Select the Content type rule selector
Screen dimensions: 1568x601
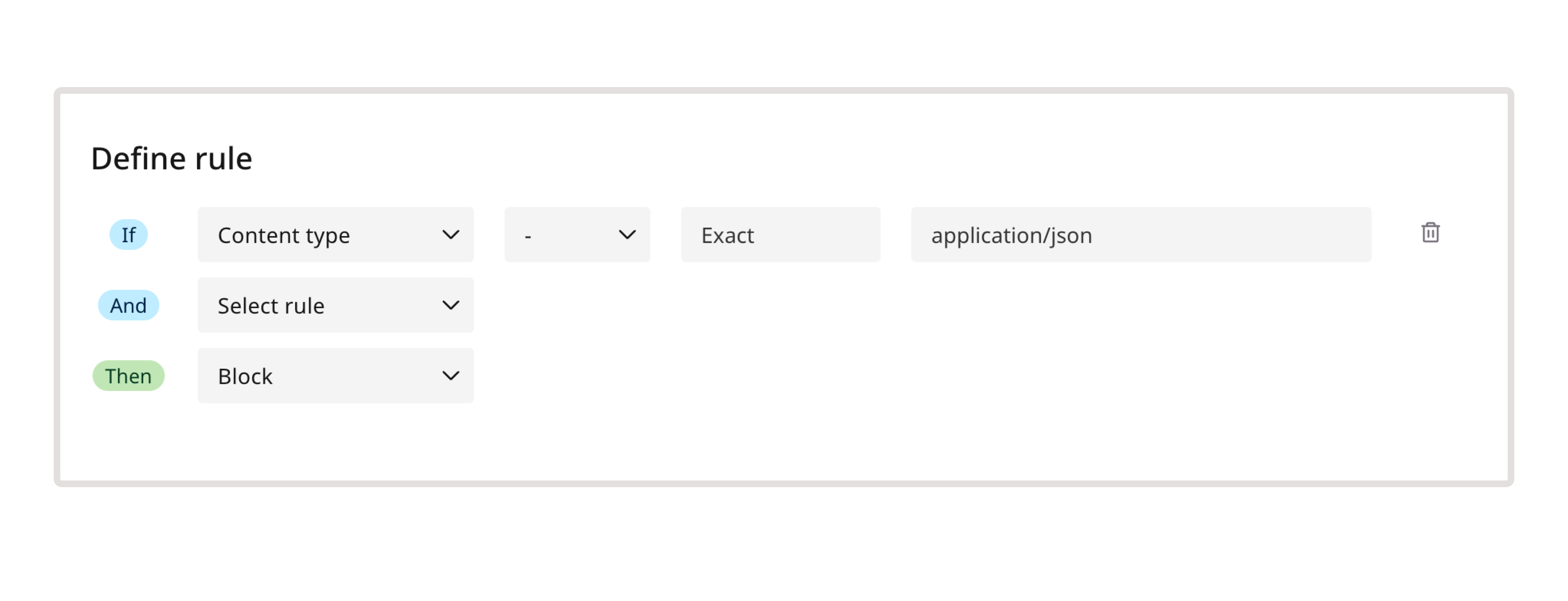tap(335, 234)
